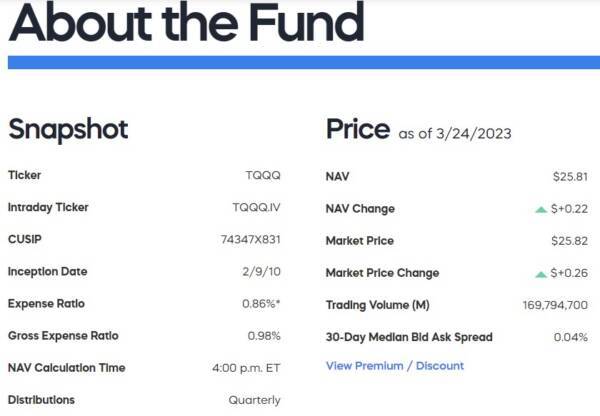The width and height of the screenshot is (600, 416).
Task: Click the Gross Expense Ratio value 0.98%
Action: (262, 336)
